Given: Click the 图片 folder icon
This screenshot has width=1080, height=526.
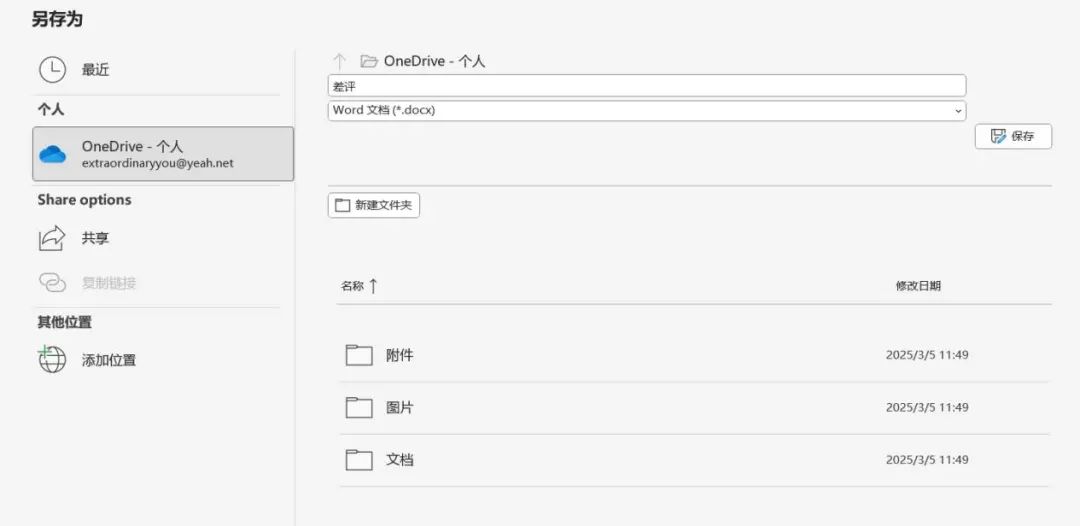Looking at the screenshot, I should (x=359, y=407).
